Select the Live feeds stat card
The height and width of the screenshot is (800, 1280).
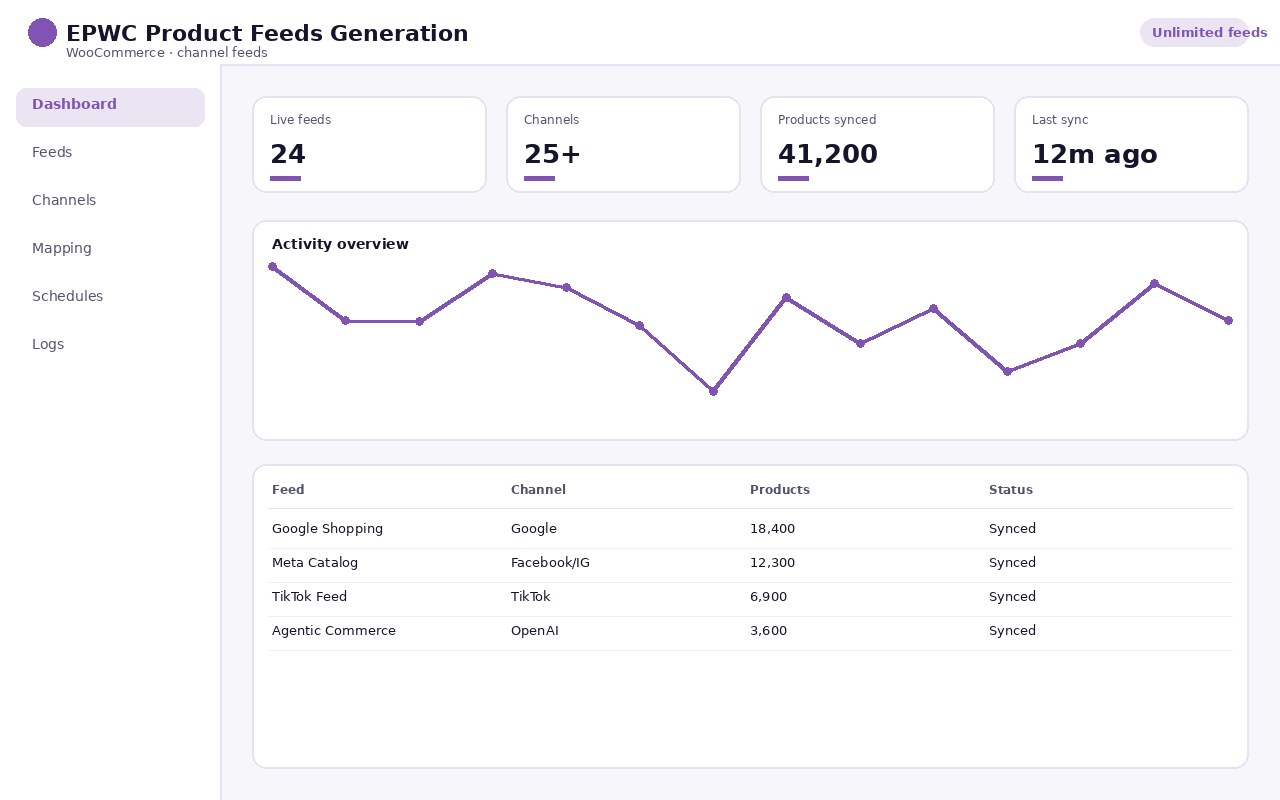[369, 144]
